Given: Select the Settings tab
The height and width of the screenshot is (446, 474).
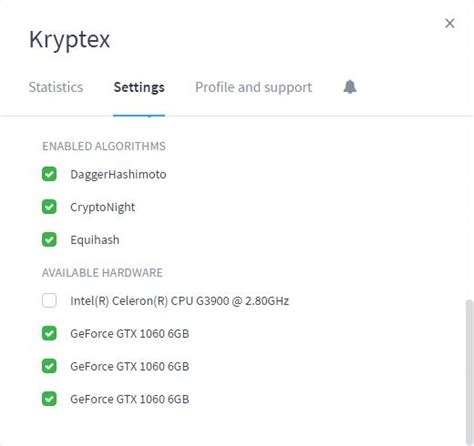Looking at the screenshot, I should click(139, 87).
